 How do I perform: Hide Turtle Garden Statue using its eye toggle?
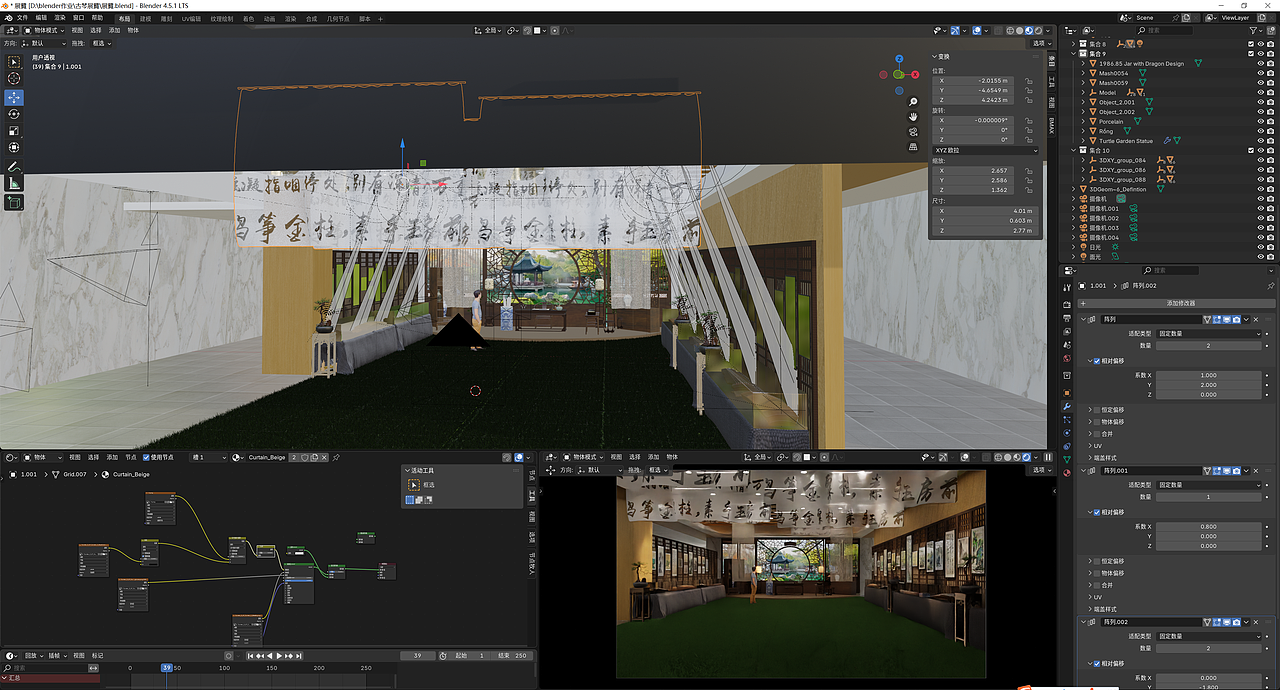click(x=1260, y=140)
